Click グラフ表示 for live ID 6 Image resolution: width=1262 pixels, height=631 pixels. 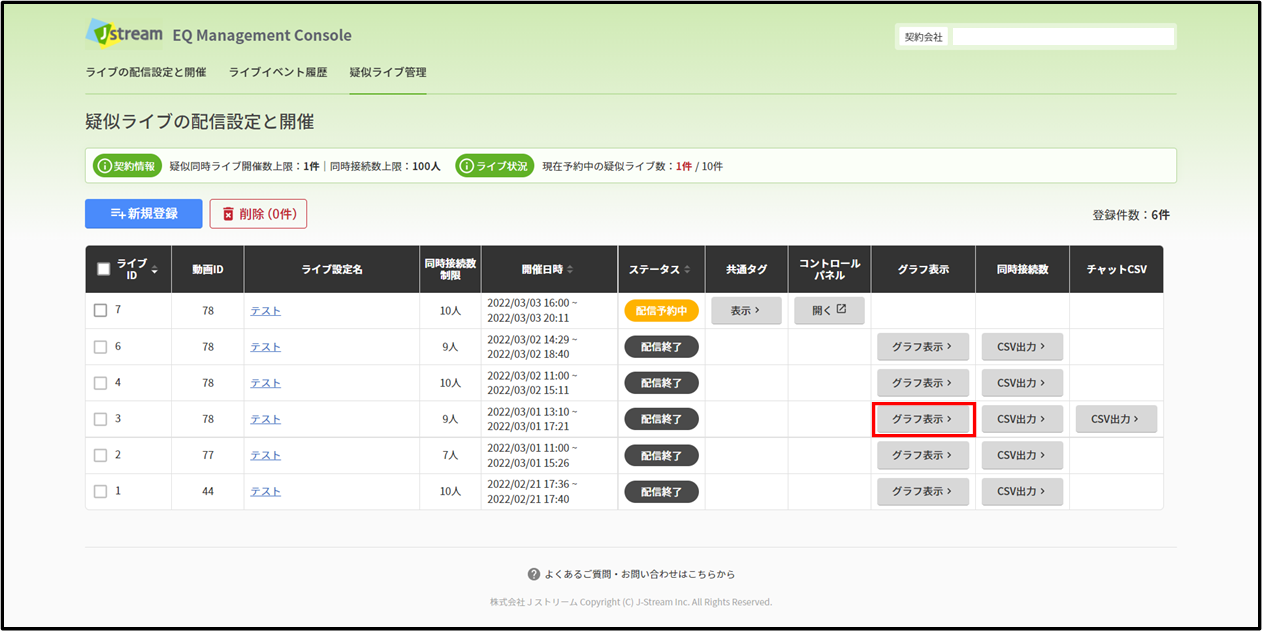[923, 347]
